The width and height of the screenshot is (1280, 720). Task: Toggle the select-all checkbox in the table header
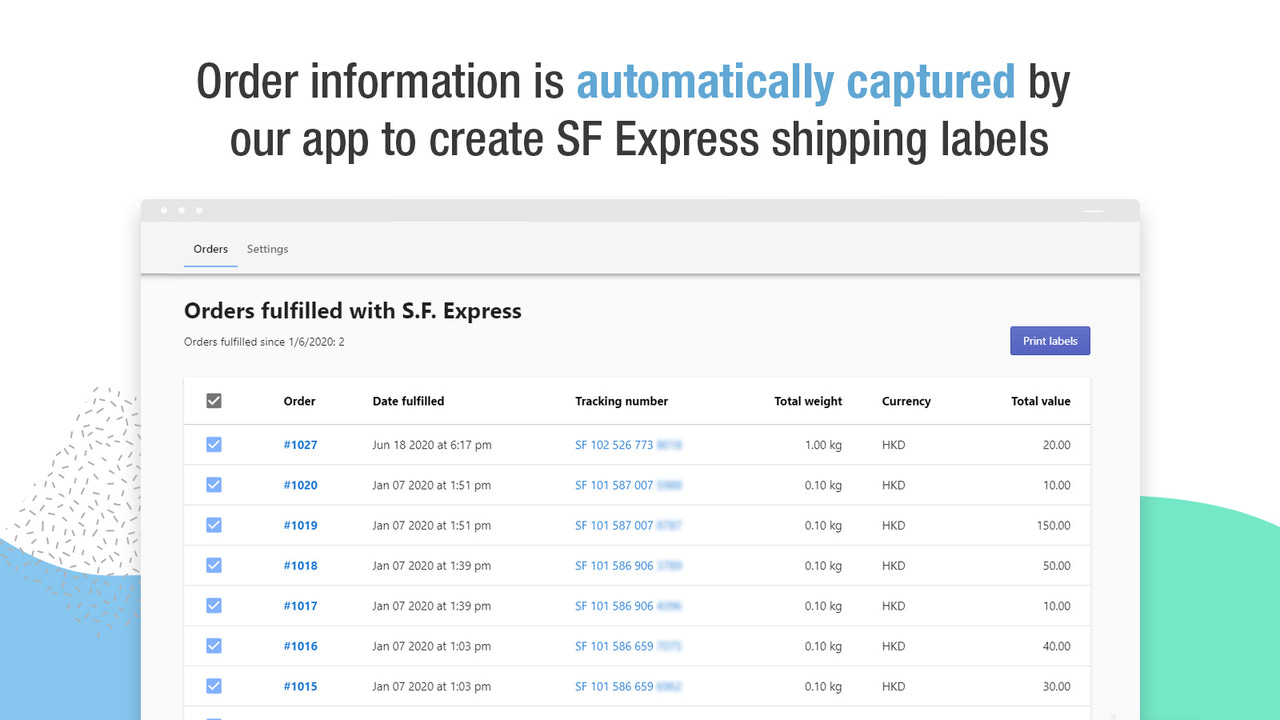click(x=214, y=400)
